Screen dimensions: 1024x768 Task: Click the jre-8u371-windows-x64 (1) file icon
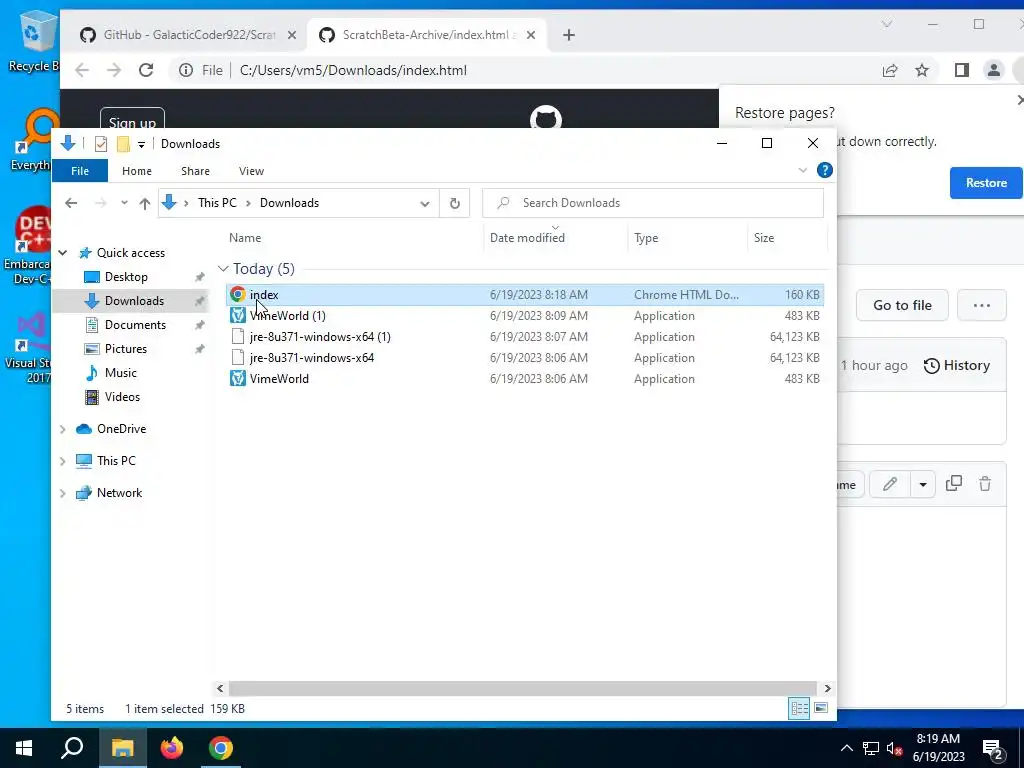pyautogui.click(x=238, y=336)
